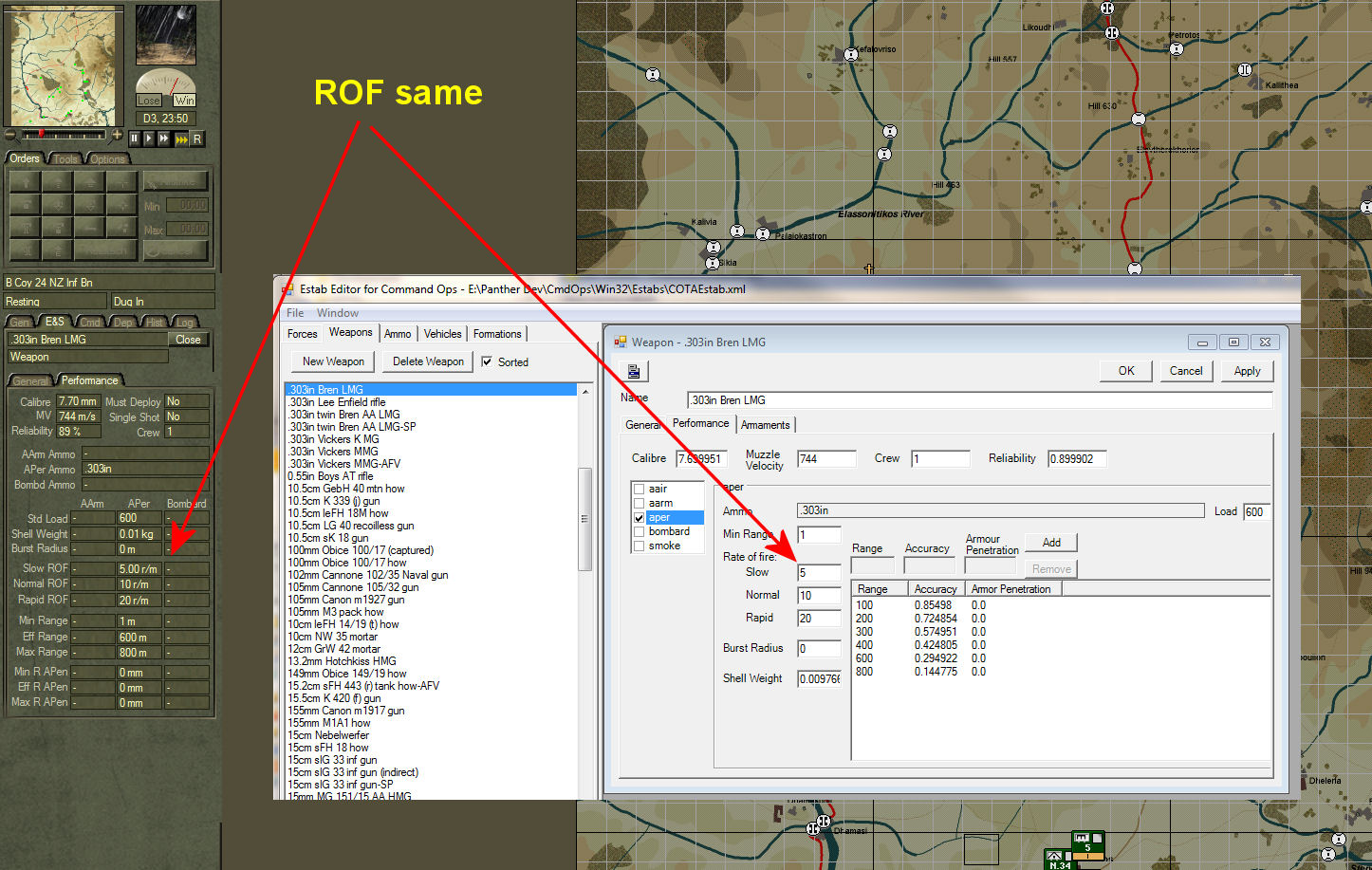Switch to the Vehicles tab

[442, 334]
